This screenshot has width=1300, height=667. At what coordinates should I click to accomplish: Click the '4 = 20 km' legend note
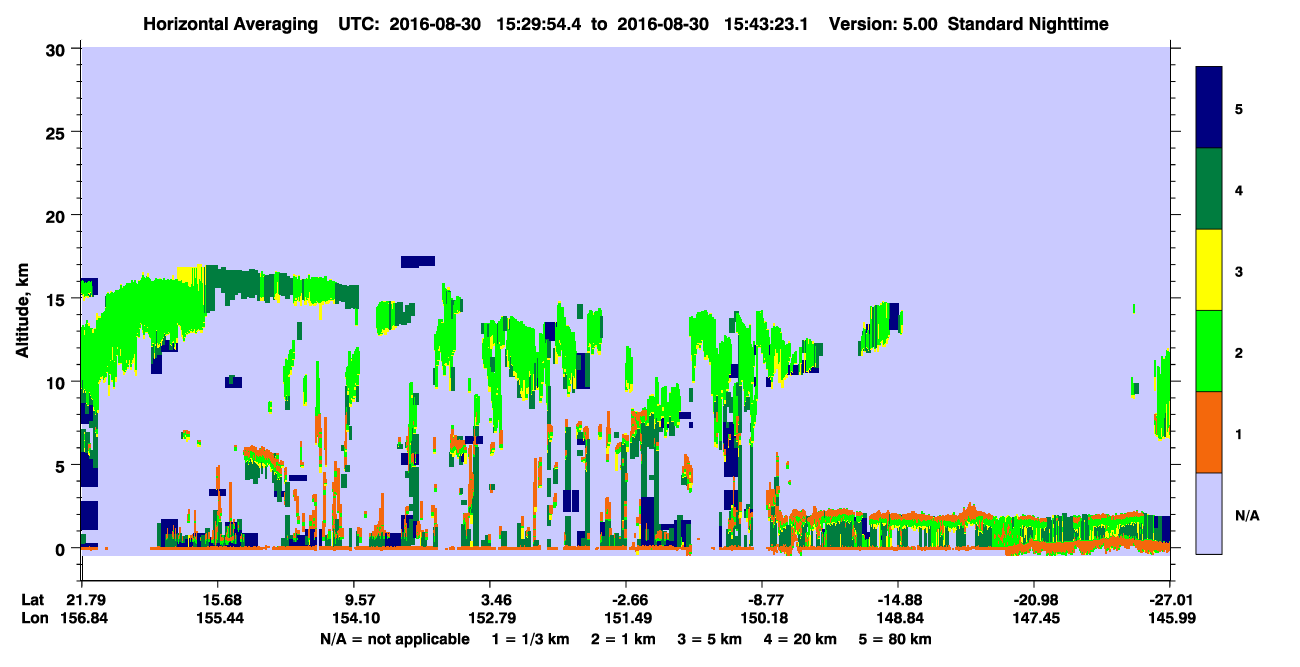pyautogui.click(x=801, y=639)
